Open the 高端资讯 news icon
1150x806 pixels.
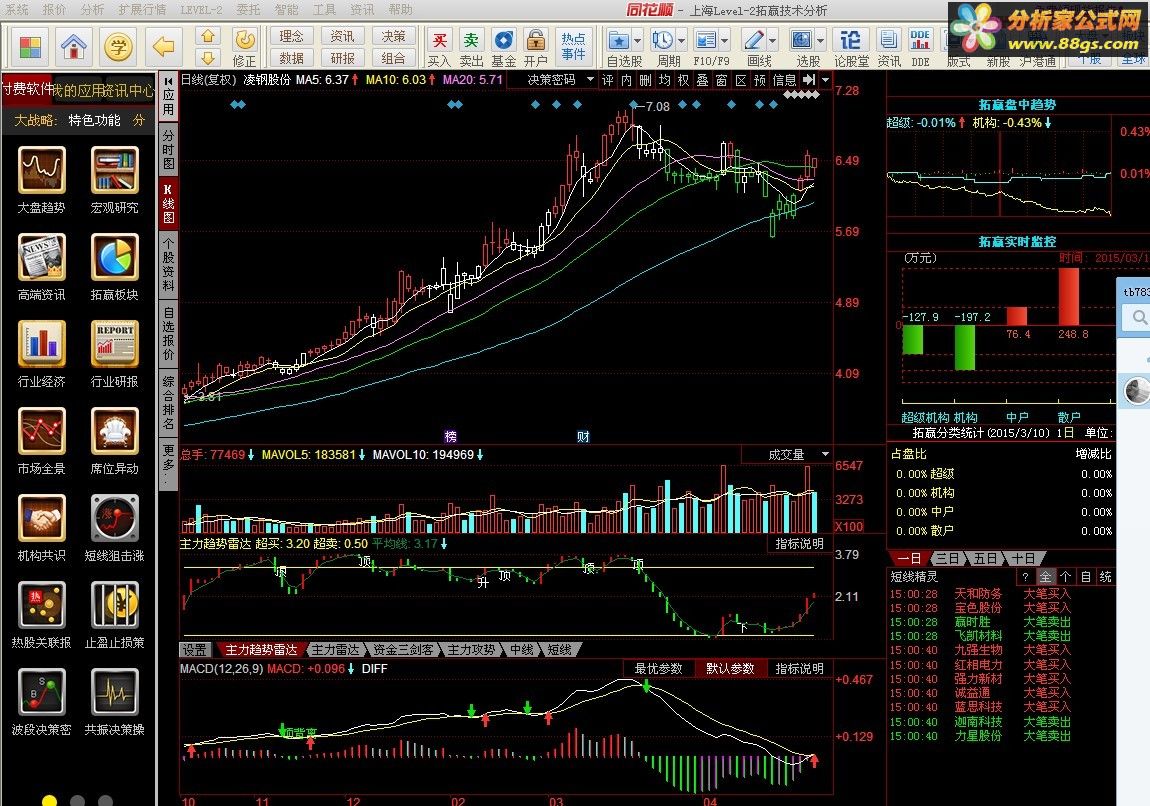pos(42,257)
